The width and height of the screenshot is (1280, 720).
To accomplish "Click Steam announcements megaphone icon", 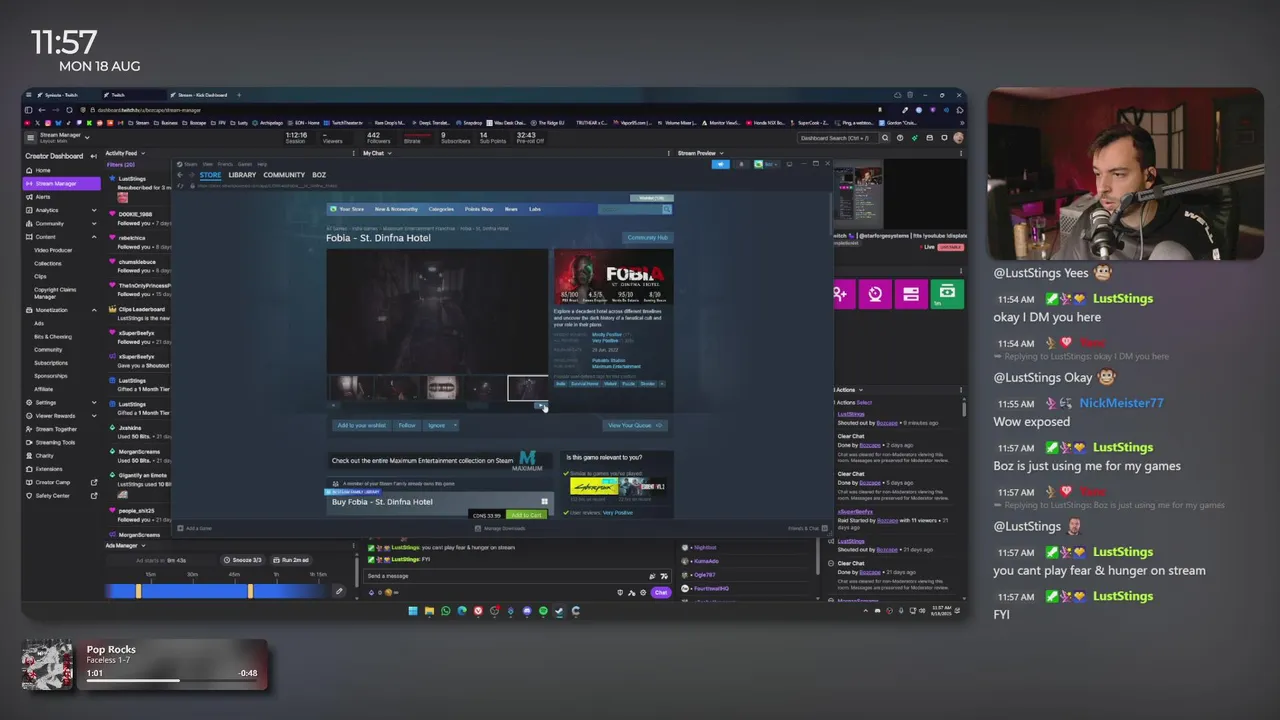I will point(720,164).
